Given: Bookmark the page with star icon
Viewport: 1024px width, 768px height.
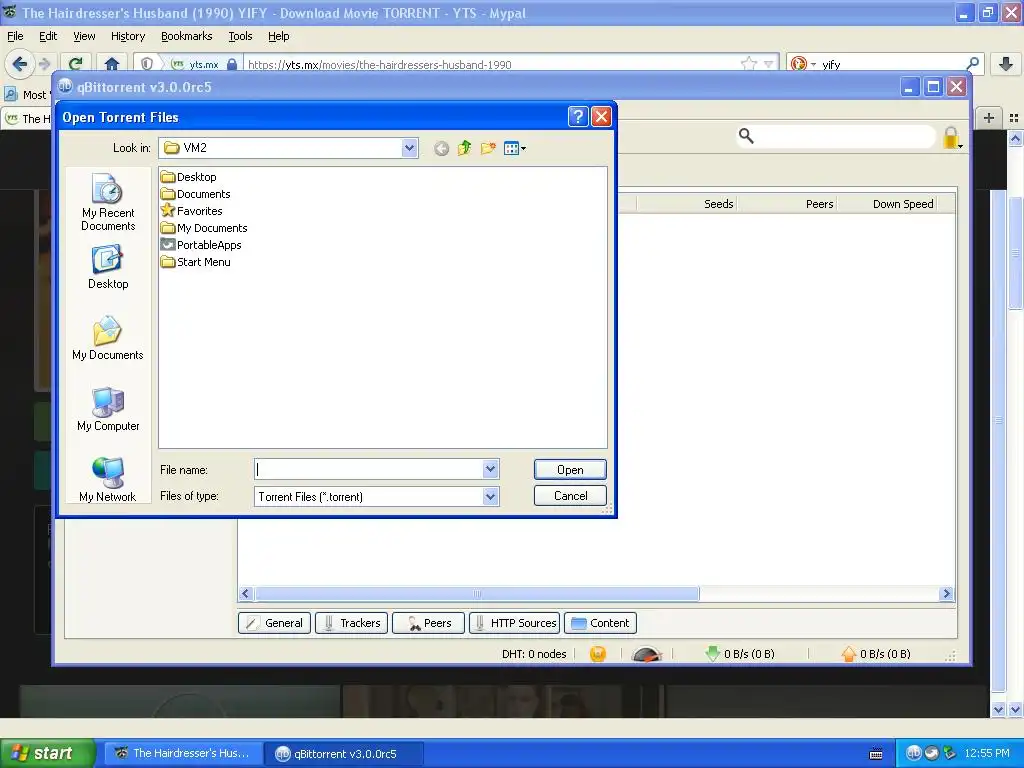Looking at the screenshot, I should tap(748, 63).
